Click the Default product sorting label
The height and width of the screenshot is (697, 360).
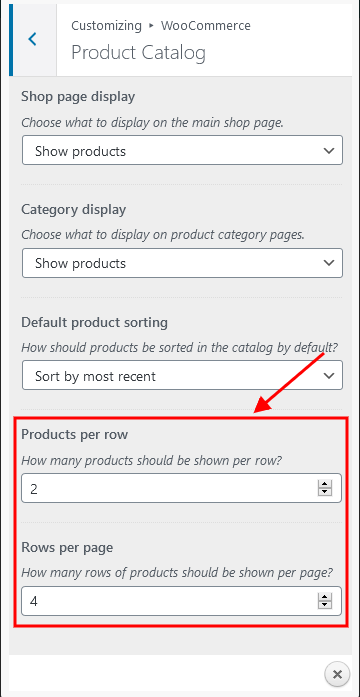coord(94,322)
